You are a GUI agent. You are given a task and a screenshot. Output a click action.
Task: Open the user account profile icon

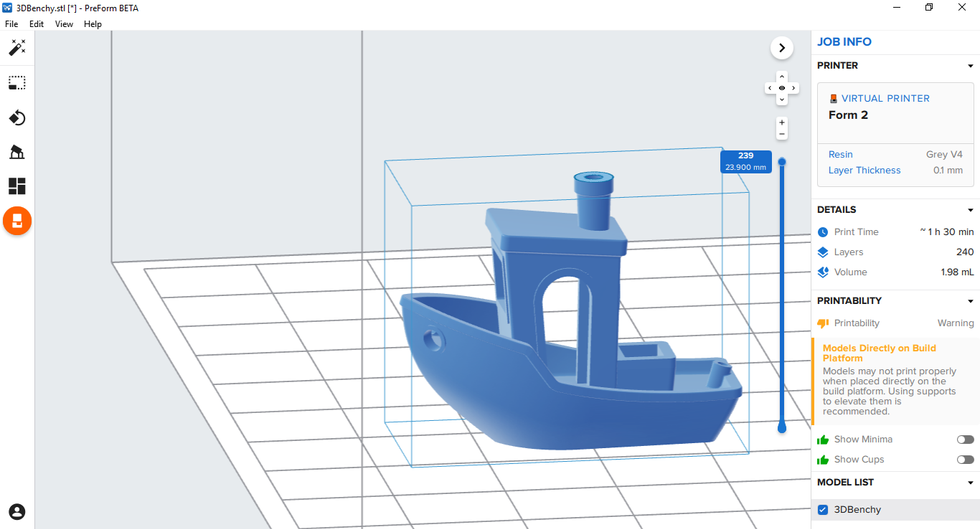pos(17,511)
